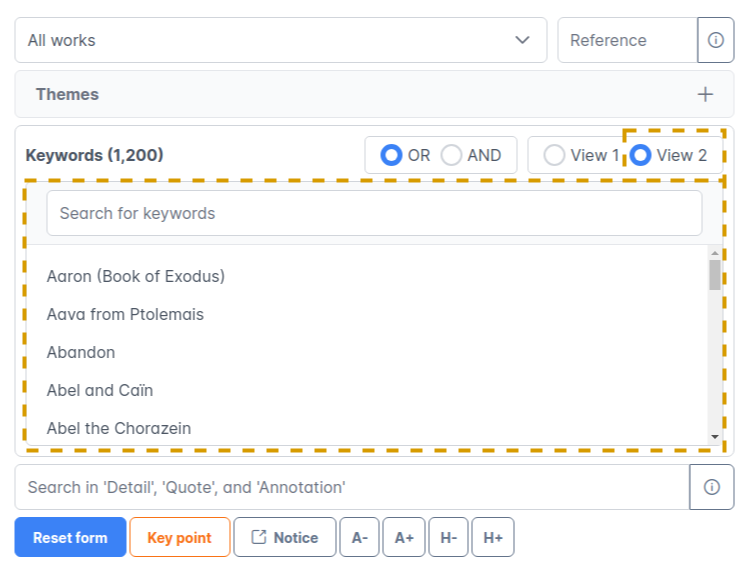The width and height of the screenshot is (749, 567).
Task: Select the AND radio option
Action: pos(452,155)
